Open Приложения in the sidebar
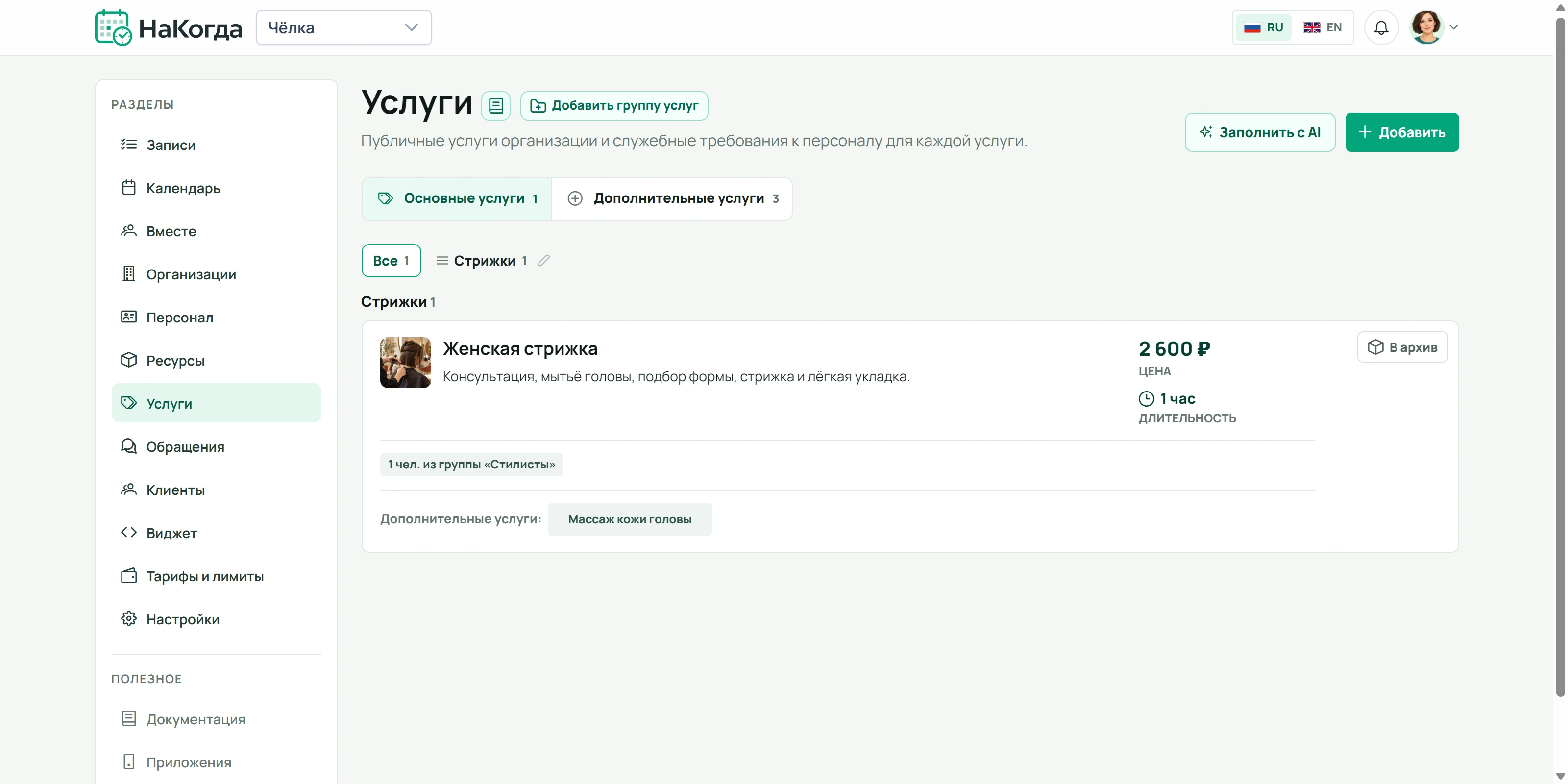 (x=216, y=762)
